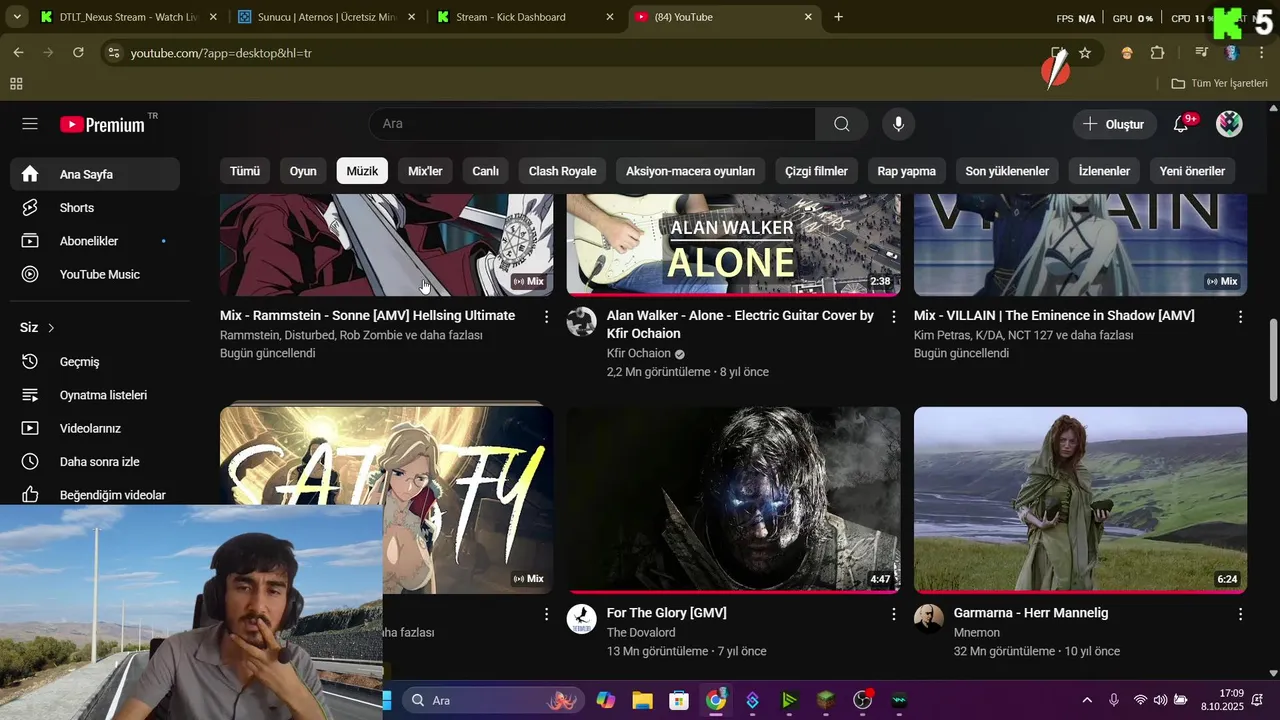The image size is (1280, 720).
Task: Open the tab search dropdown arrow
Action: point(16,17)
